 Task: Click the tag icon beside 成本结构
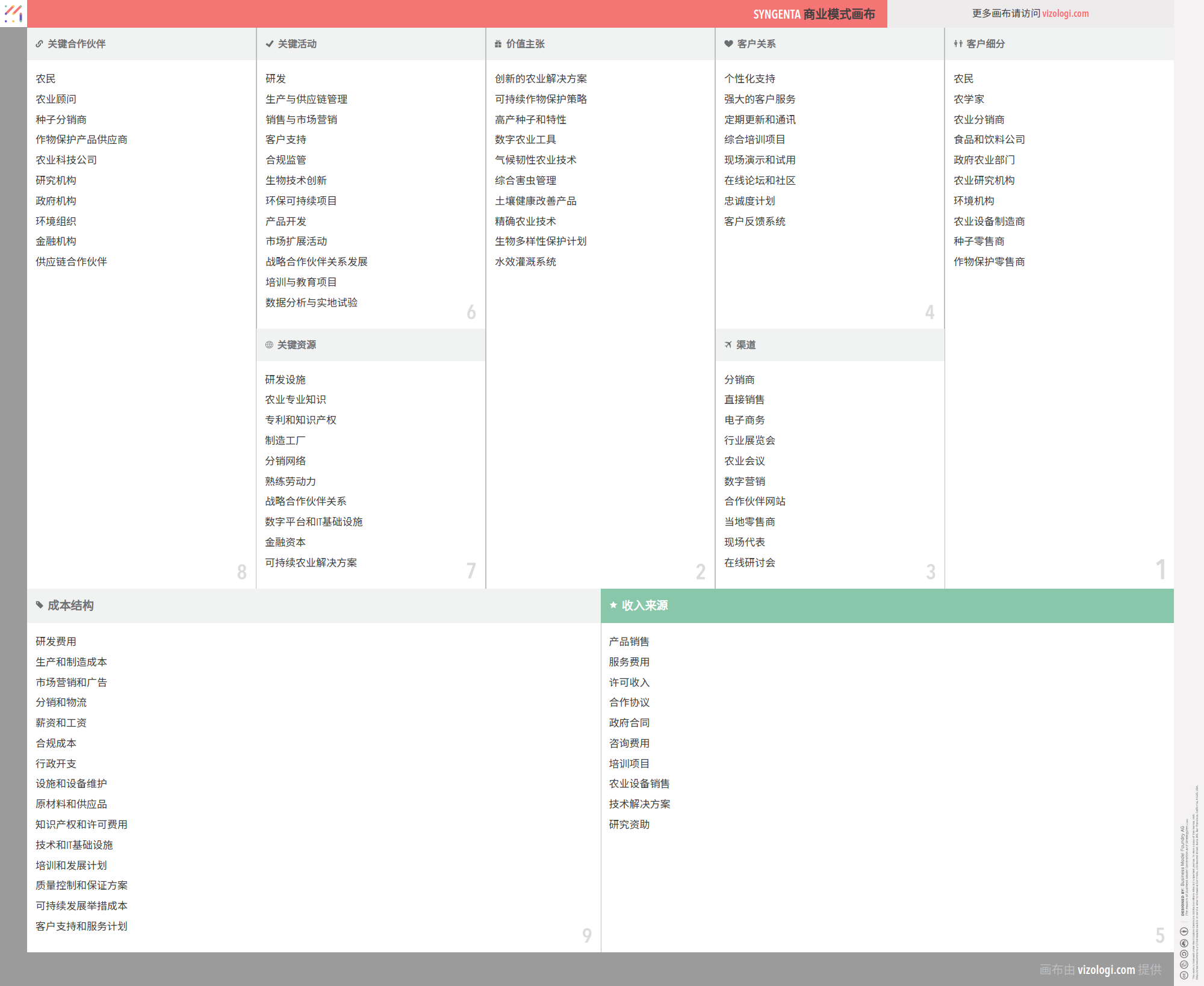[39, 605]
